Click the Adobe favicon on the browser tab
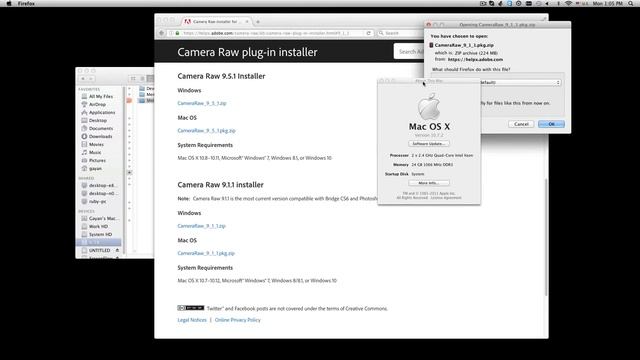Screen dimensions: 640x360 187,21
